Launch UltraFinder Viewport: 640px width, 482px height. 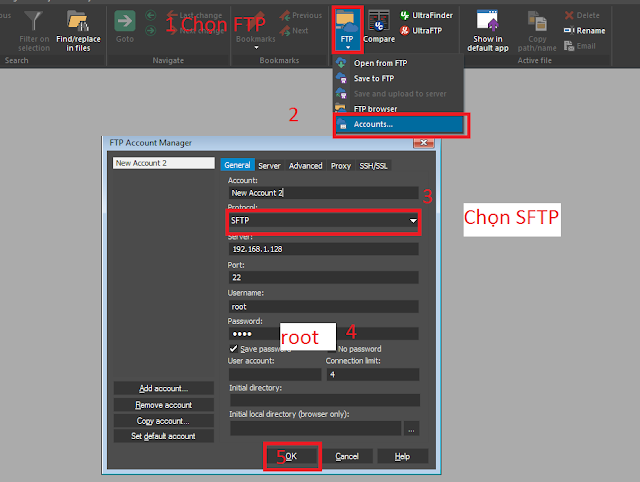[x=426, y=16]
